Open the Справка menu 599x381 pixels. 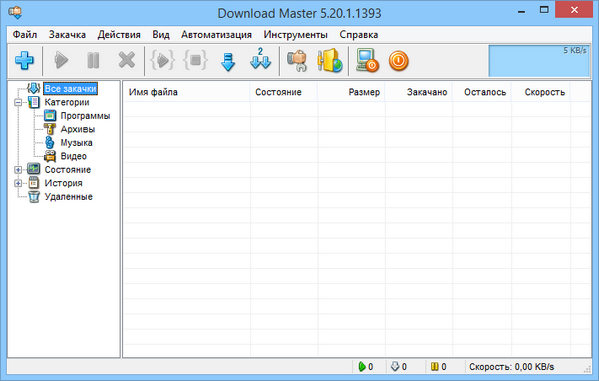click(359, 35)
